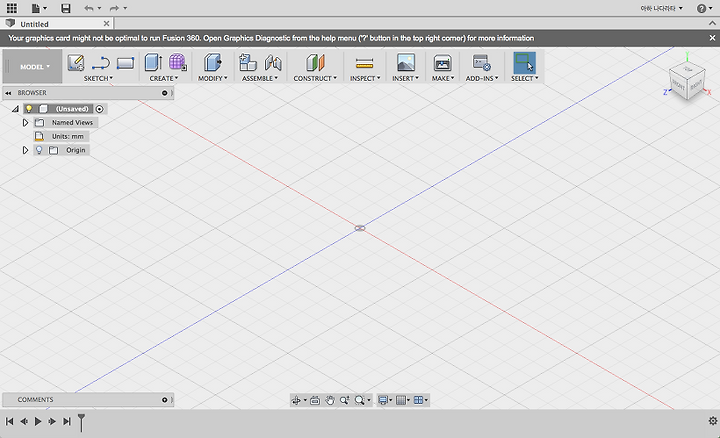The width and height of the screenshot is (720, 438).
Task: Click the 3D Print make icon
Action: click(x=442, y=62)
